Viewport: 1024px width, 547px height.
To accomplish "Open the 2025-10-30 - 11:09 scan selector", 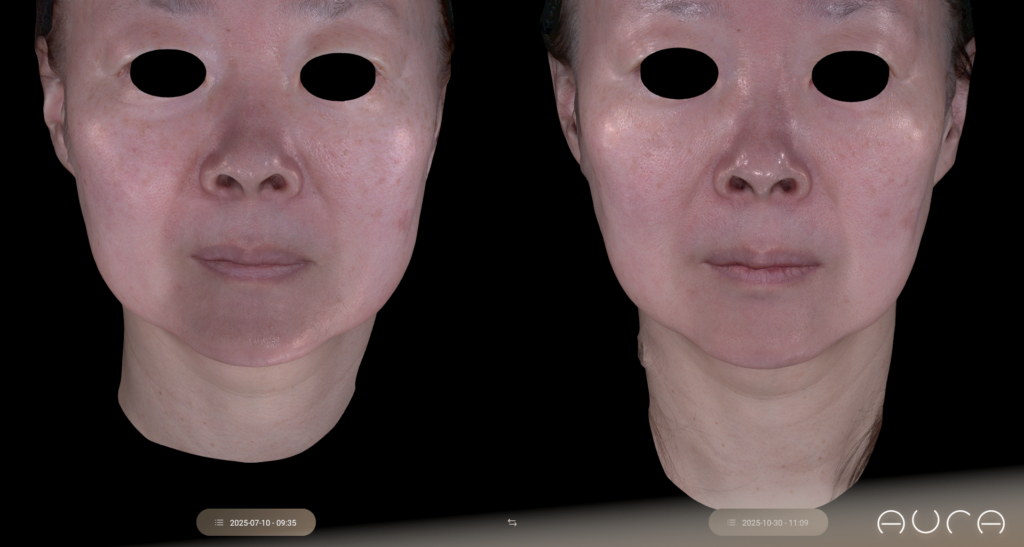I will 768,522.
